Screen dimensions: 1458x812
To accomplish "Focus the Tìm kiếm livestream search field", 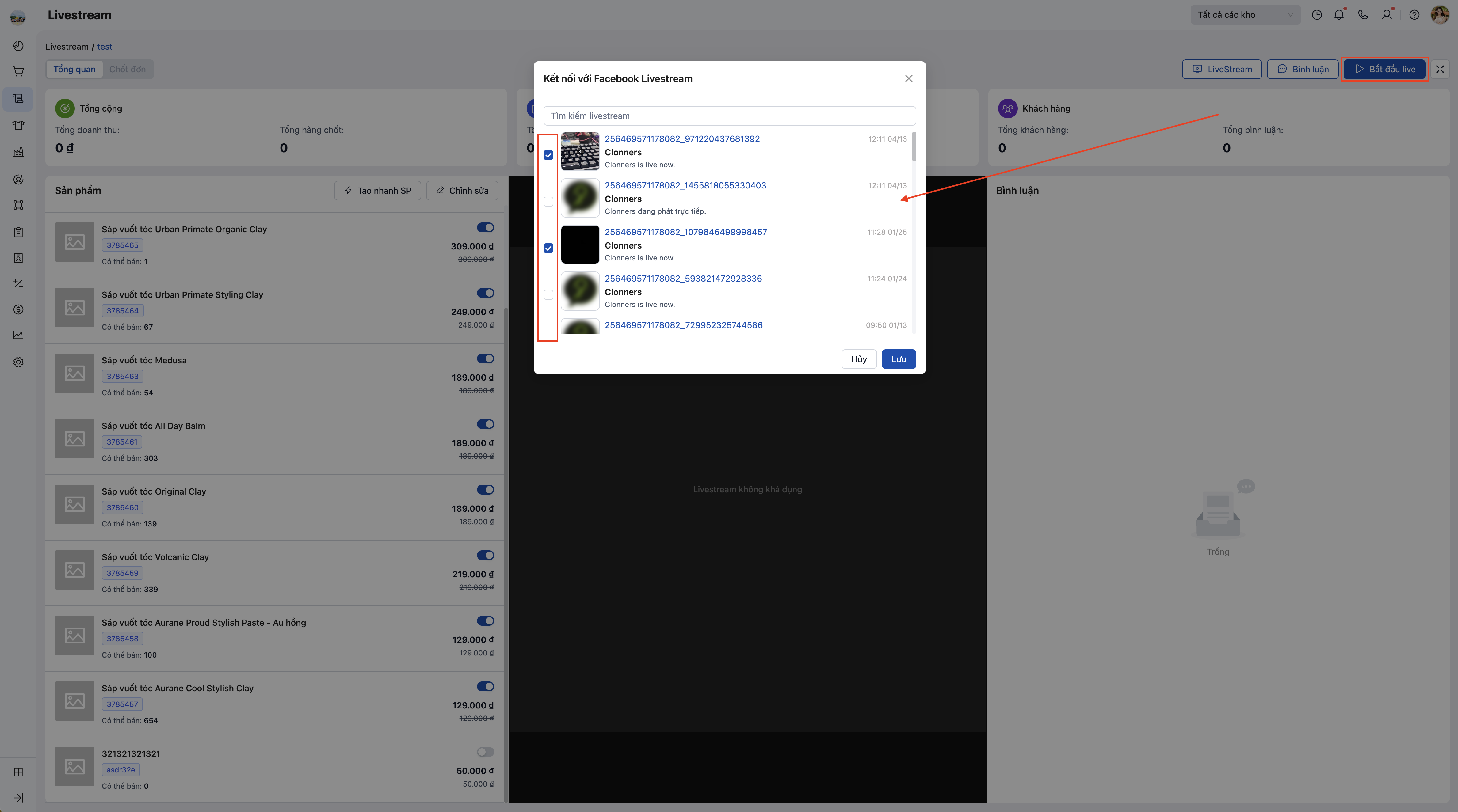I will click(730, 116).
